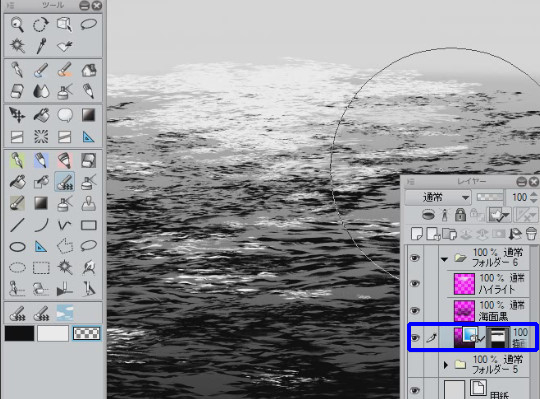This screenshot has height=399, width=540.
Task: Toggle the lock layer icon
Action: [x=460, y=215]
